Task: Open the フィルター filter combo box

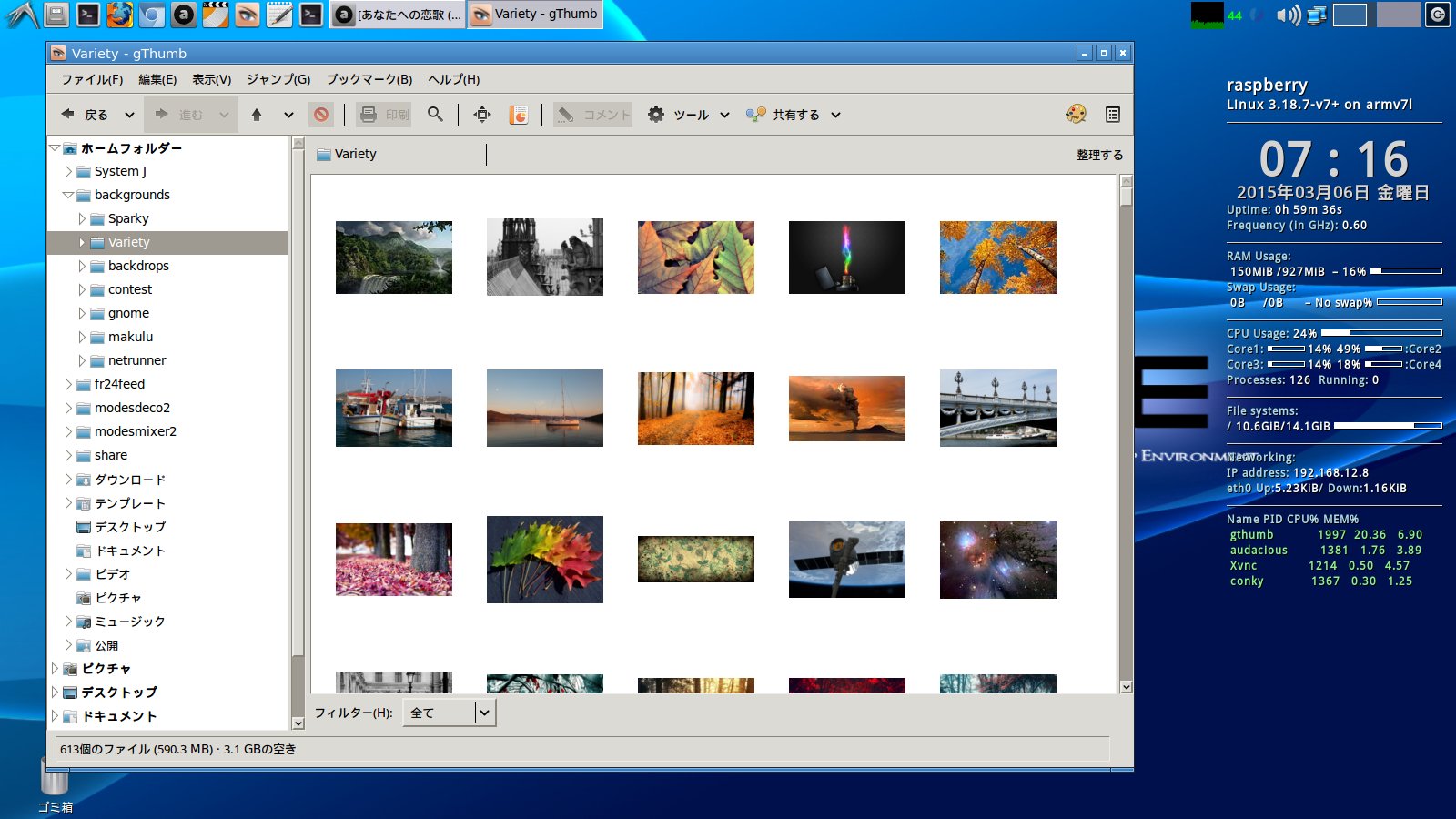Action: click(x=449, y=713)
